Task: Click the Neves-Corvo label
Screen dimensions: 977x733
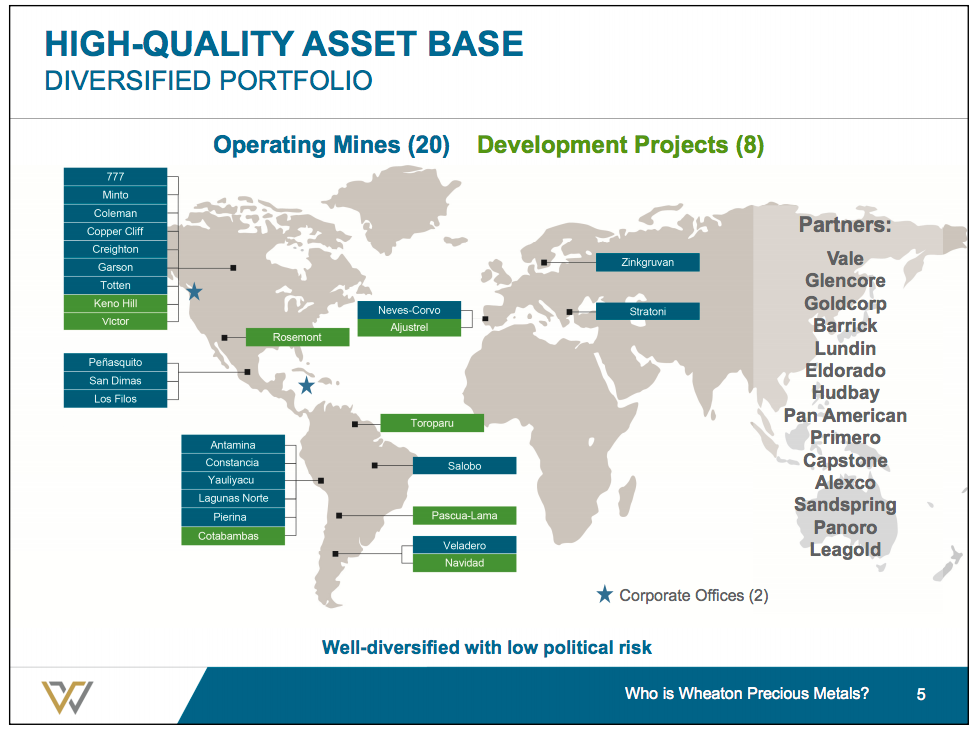Action: coord(409,309)
